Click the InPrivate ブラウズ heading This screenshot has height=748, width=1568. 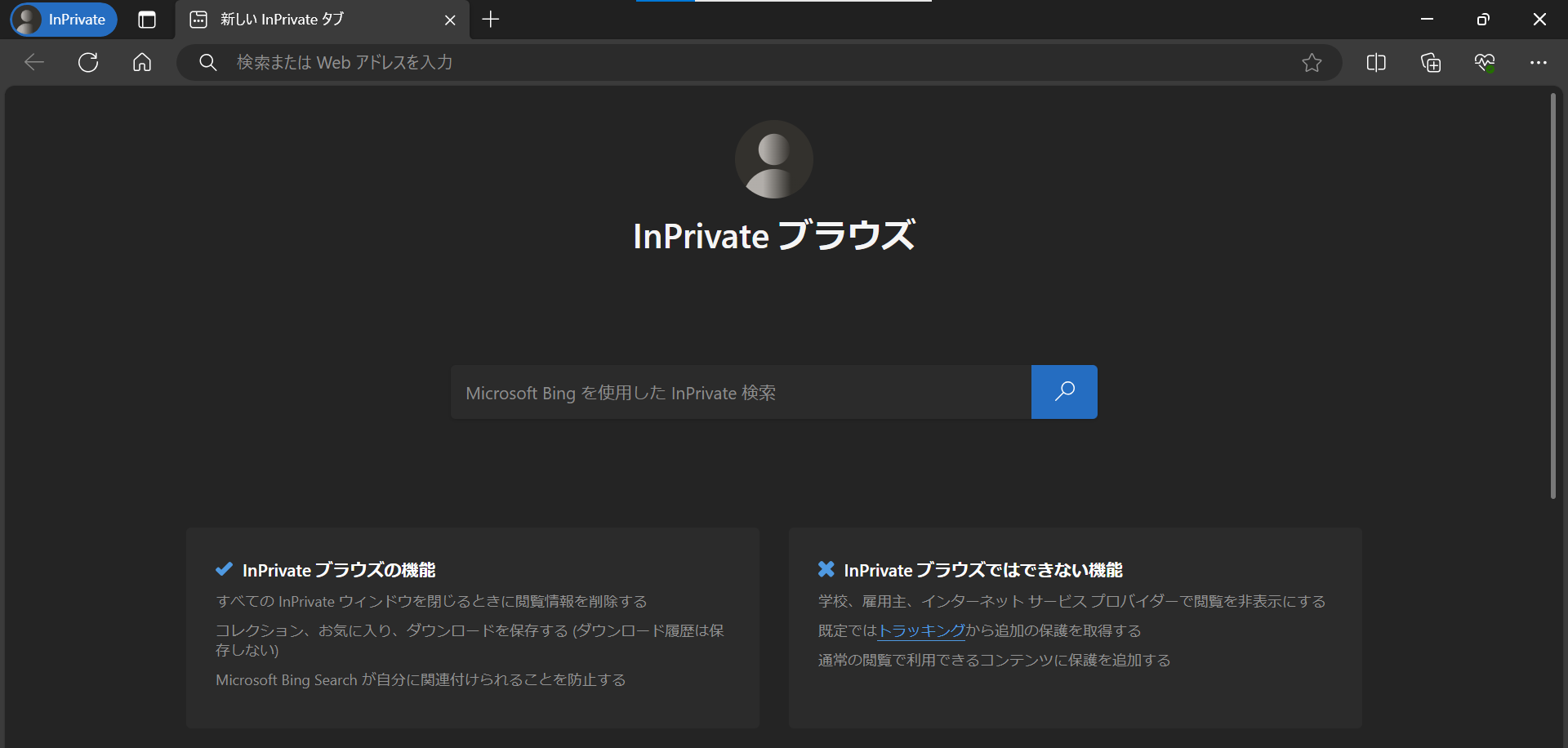[774, 235]
